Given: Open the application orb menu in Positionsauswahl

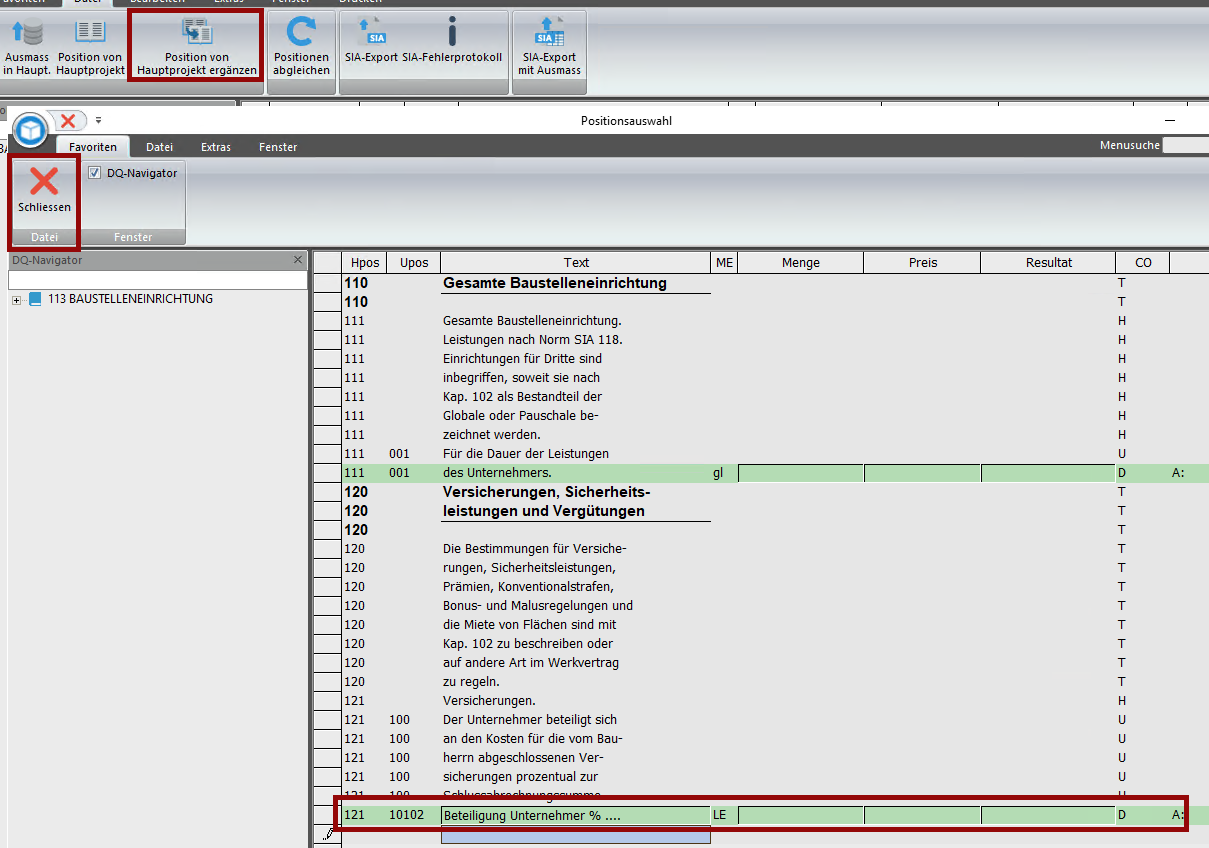Looking at the screenshot, I should [x=31, y=130].
